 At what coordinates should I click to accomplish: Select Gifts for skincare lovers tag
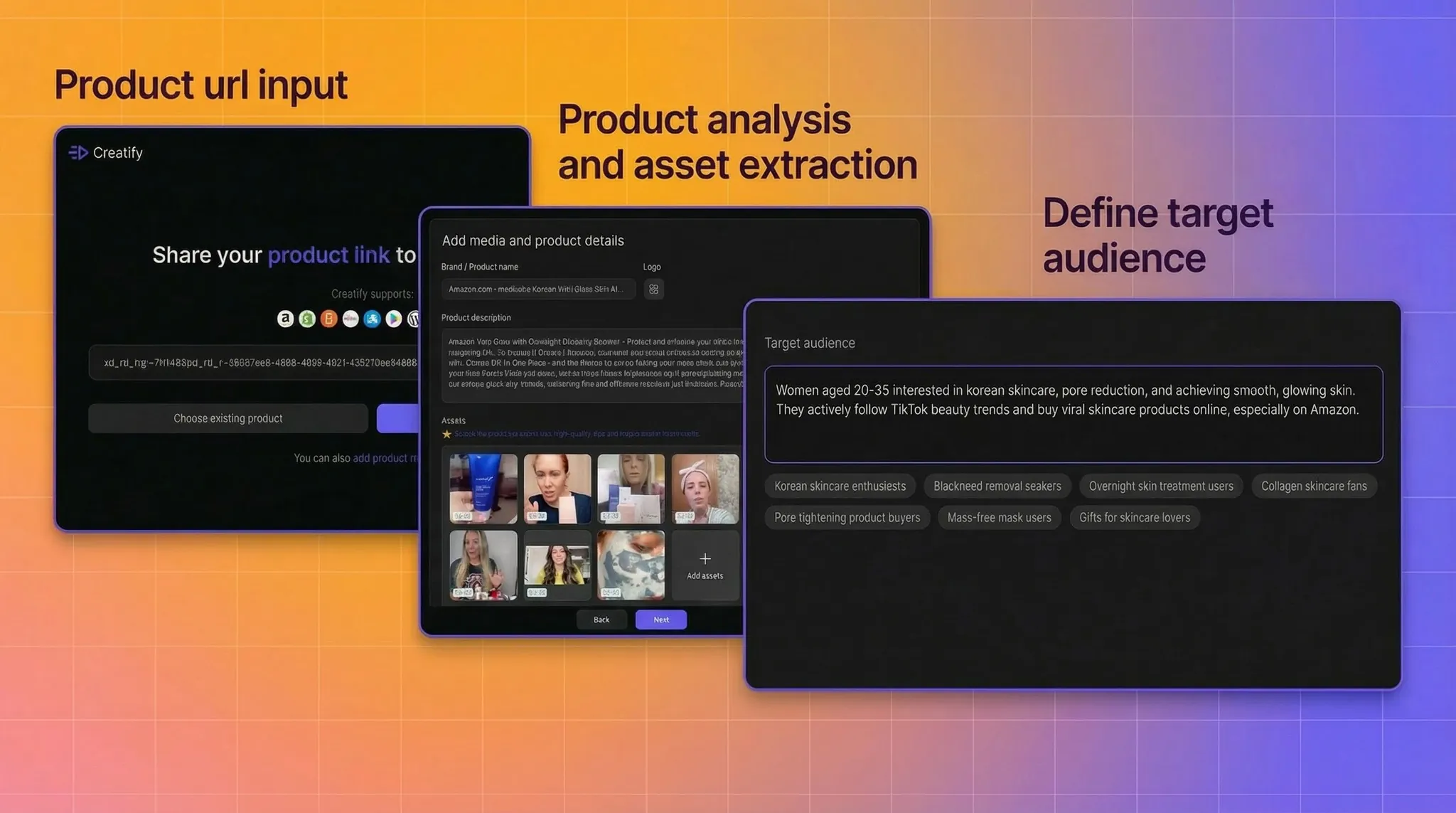pos(1135,517)
